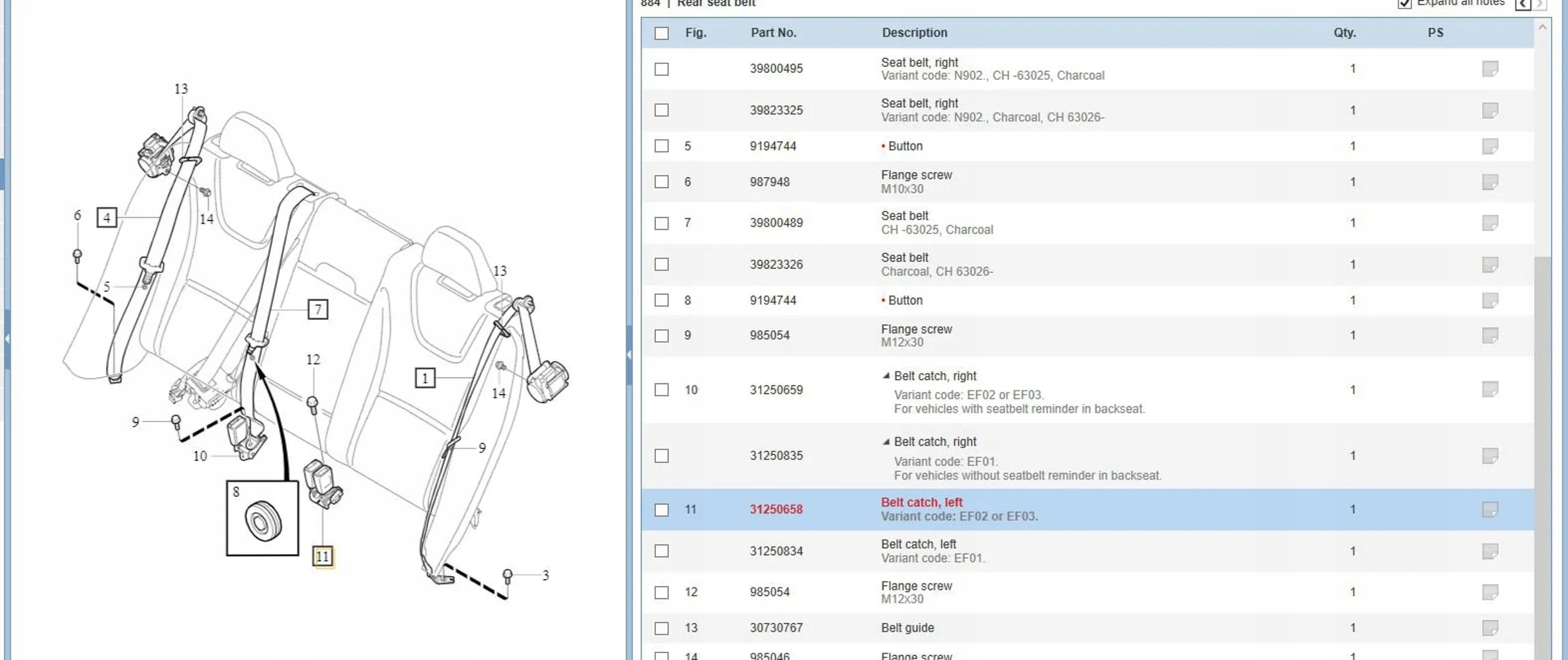
Task: Click the note icon on highlighted row 31250658
Action: coord(1490,509)
